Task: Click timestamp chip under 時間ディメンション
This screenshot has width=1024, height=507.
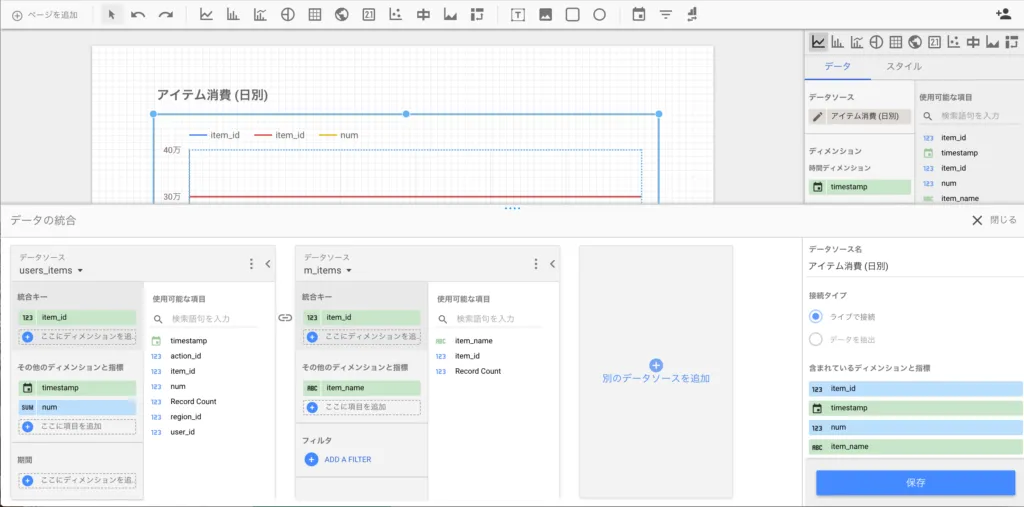Action: 859,187
